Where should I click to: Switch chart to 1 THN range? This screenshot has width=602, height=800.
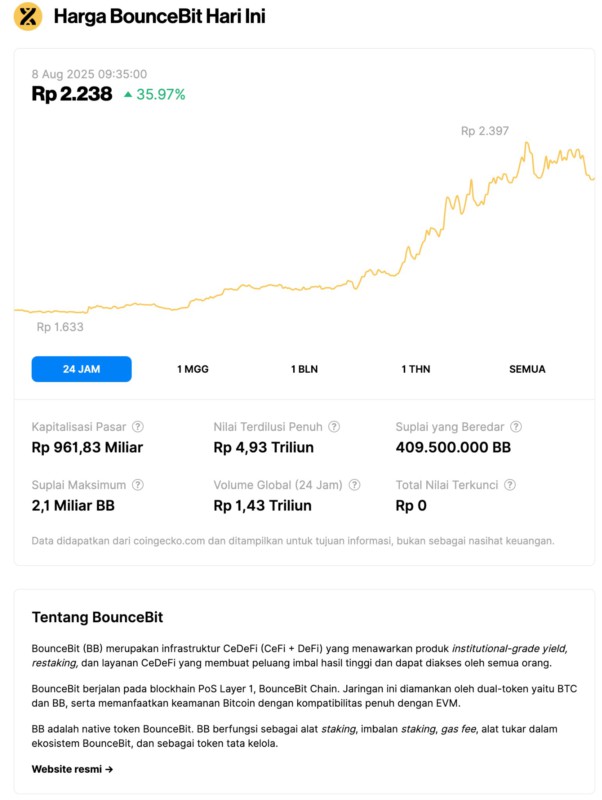click(416, 369)
